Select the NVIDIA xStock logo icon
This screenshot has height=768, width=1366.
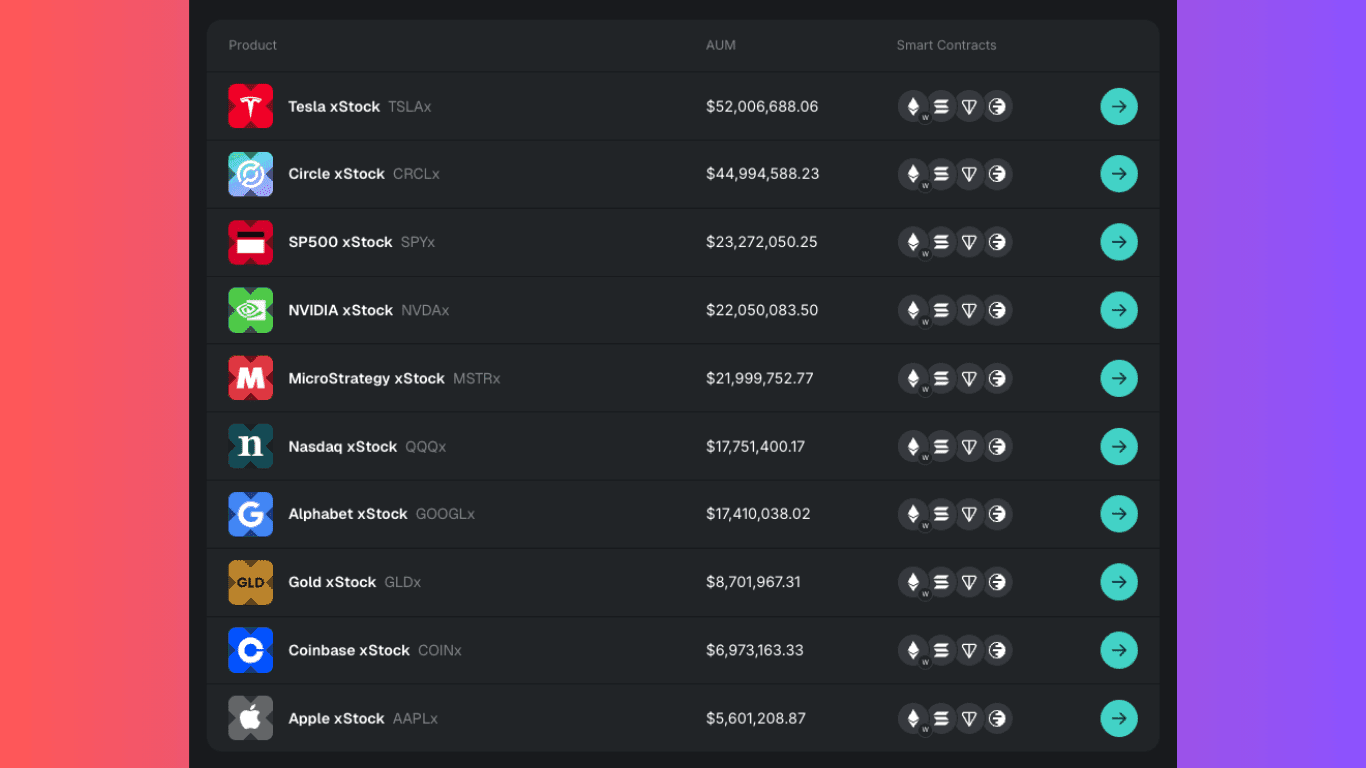point(251,310)
